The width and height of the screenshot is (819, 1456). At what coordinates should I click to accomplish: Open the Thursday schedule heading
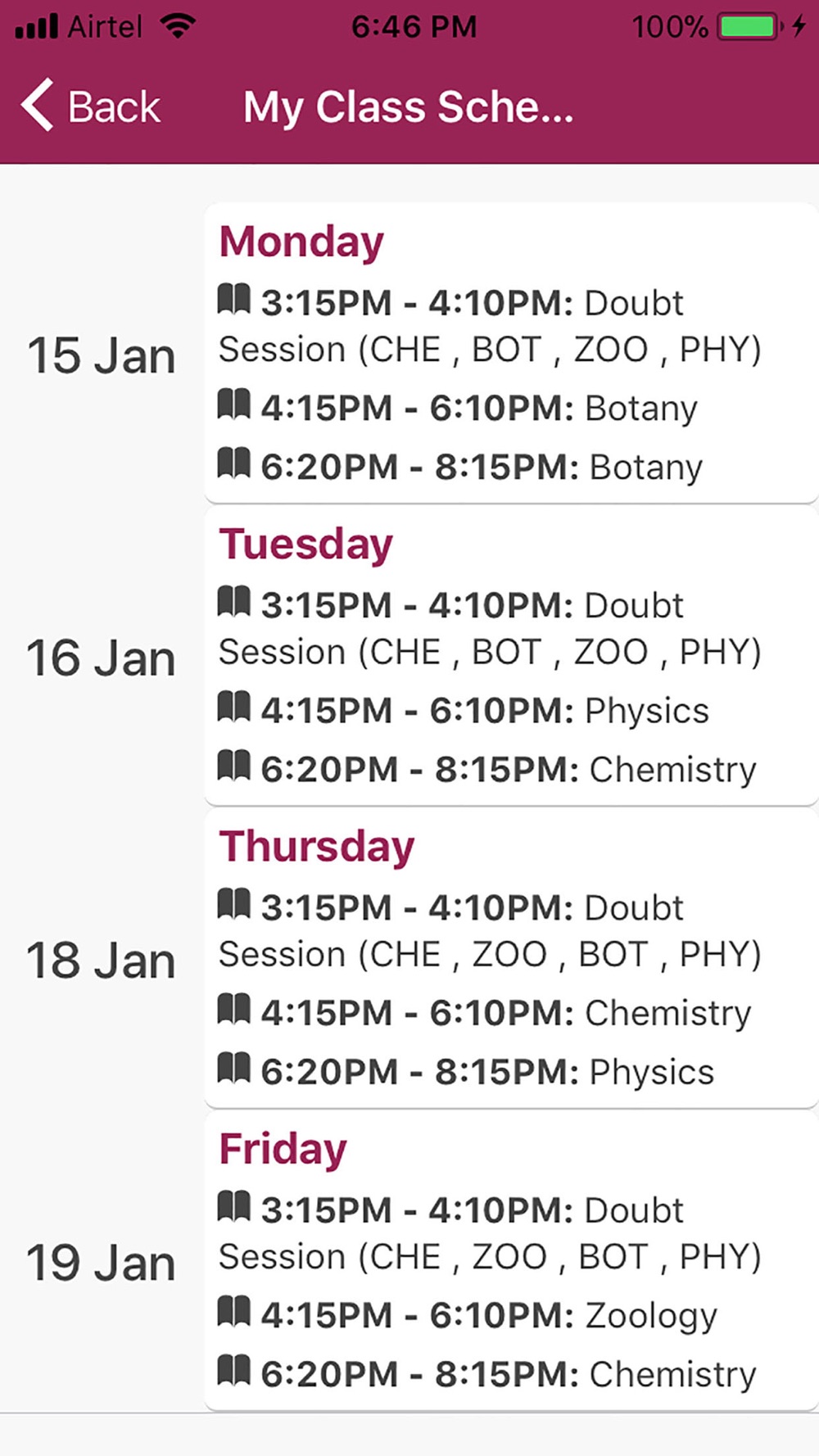317,847
